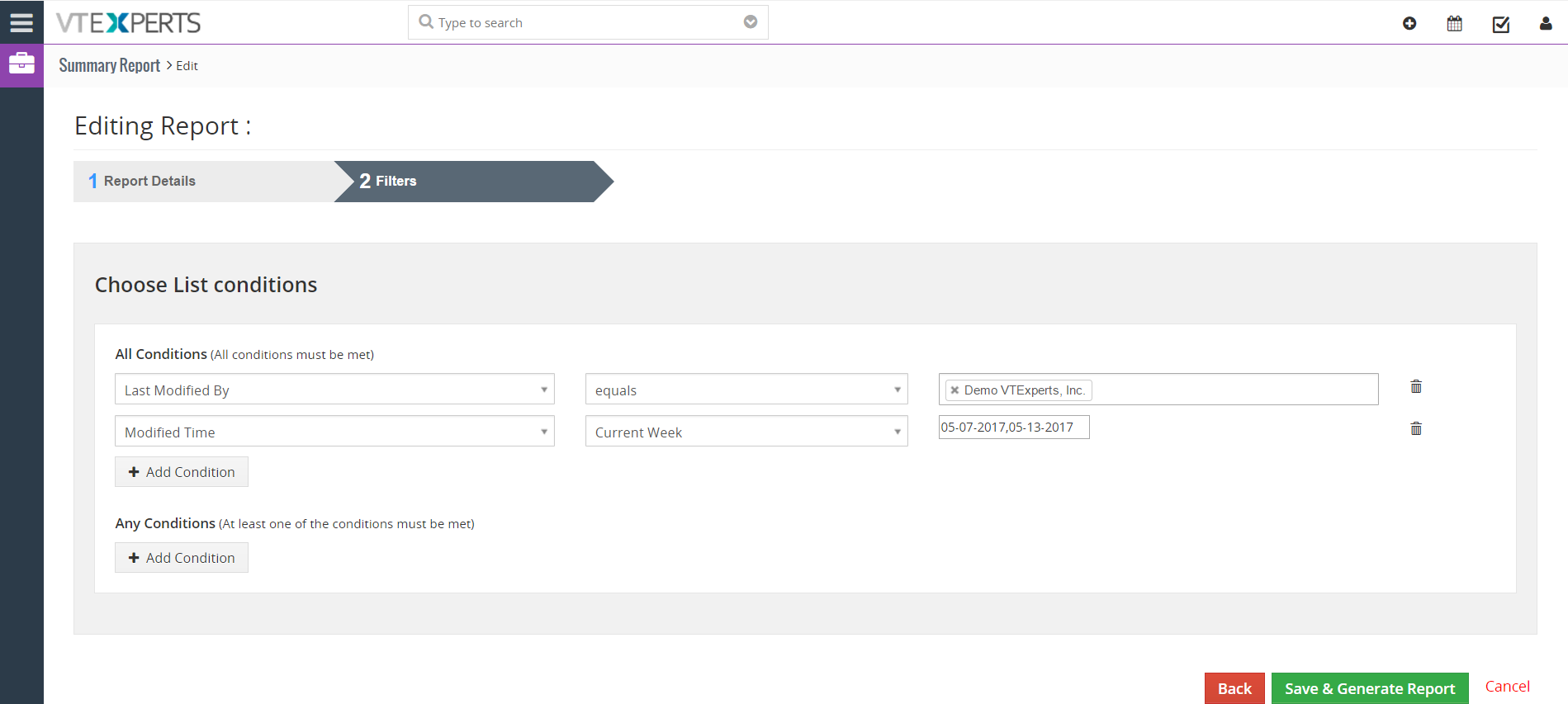The height and width of the screenshot is (704, 1568).
Task: Switch to step 1 Report Details
Action: tap(203, 181)
